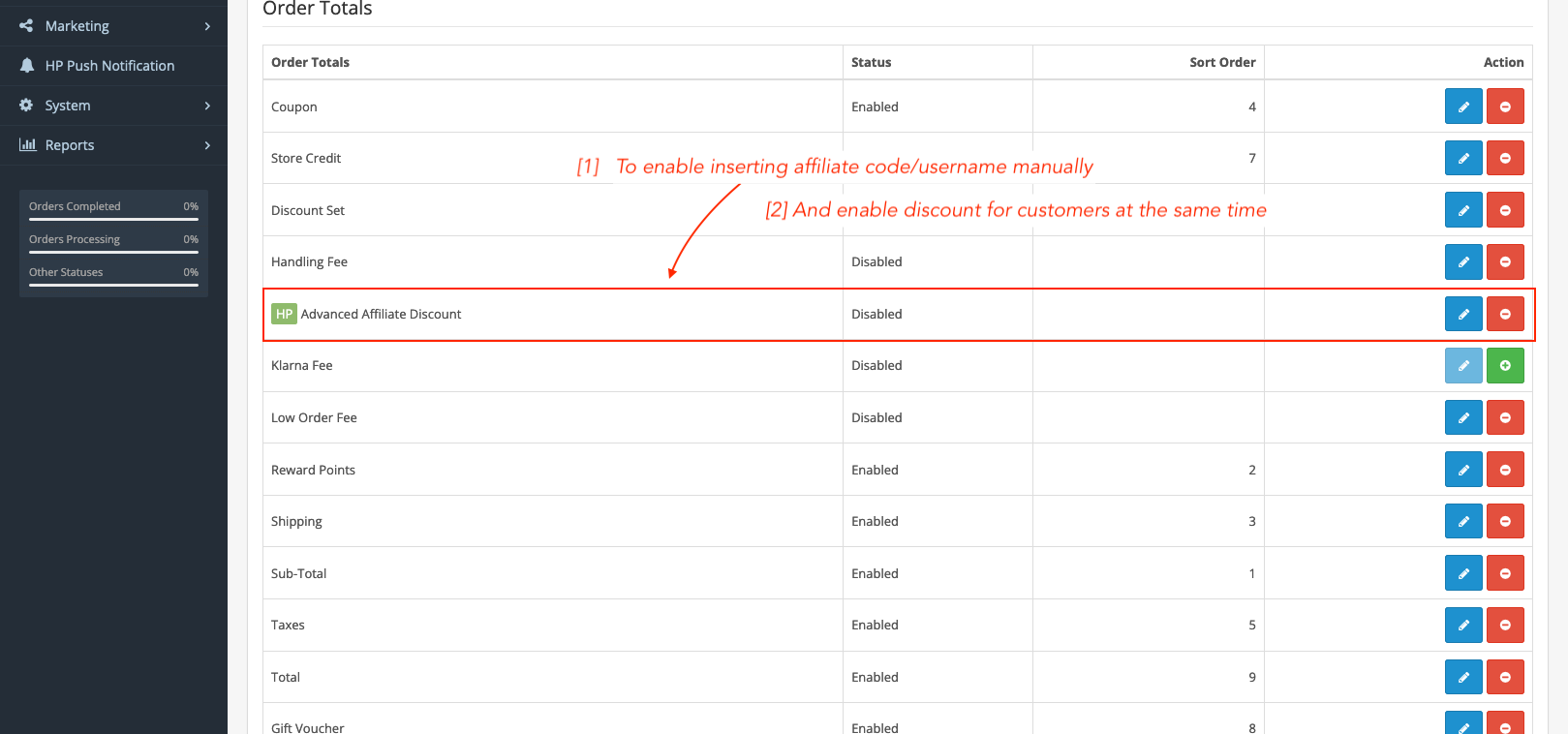Click the HP Push Notification bell icon
Viewport: 1568px width, 734px height.
pos(27,65)
